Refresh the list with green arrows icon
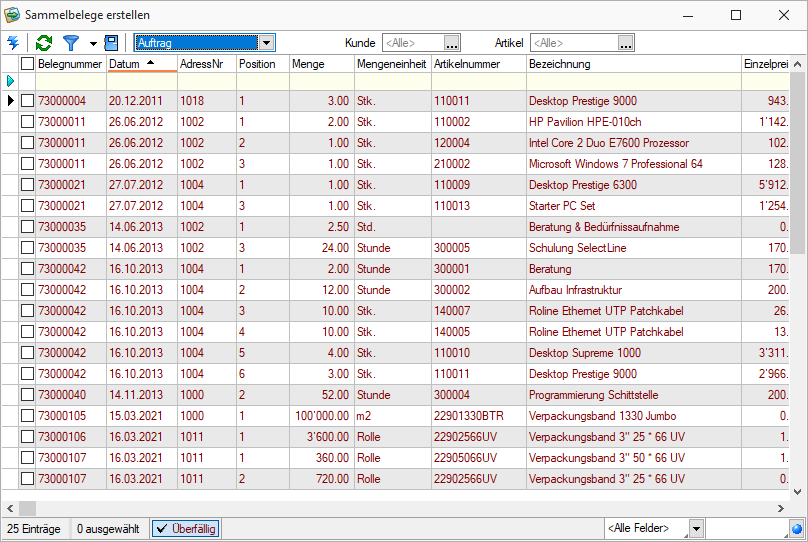The image size is (808, 542). coord(44,43)
